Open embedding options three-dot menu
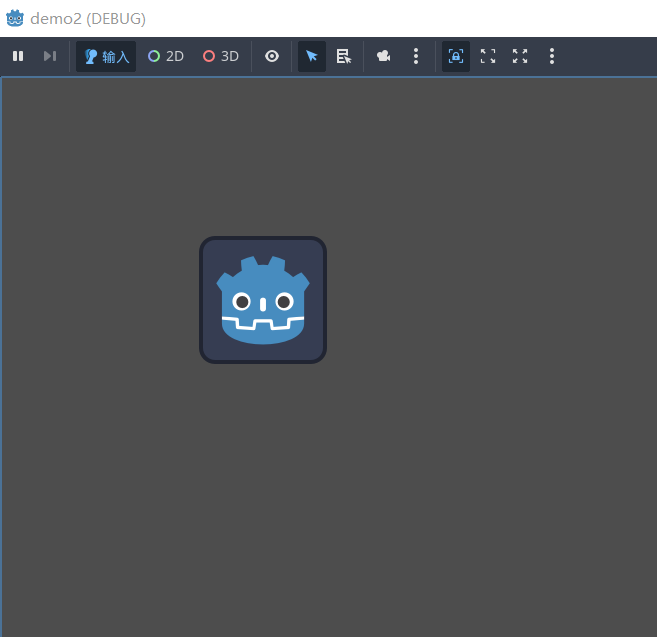The width and height of the screenshot is (657, 637). tap(552, 56)
